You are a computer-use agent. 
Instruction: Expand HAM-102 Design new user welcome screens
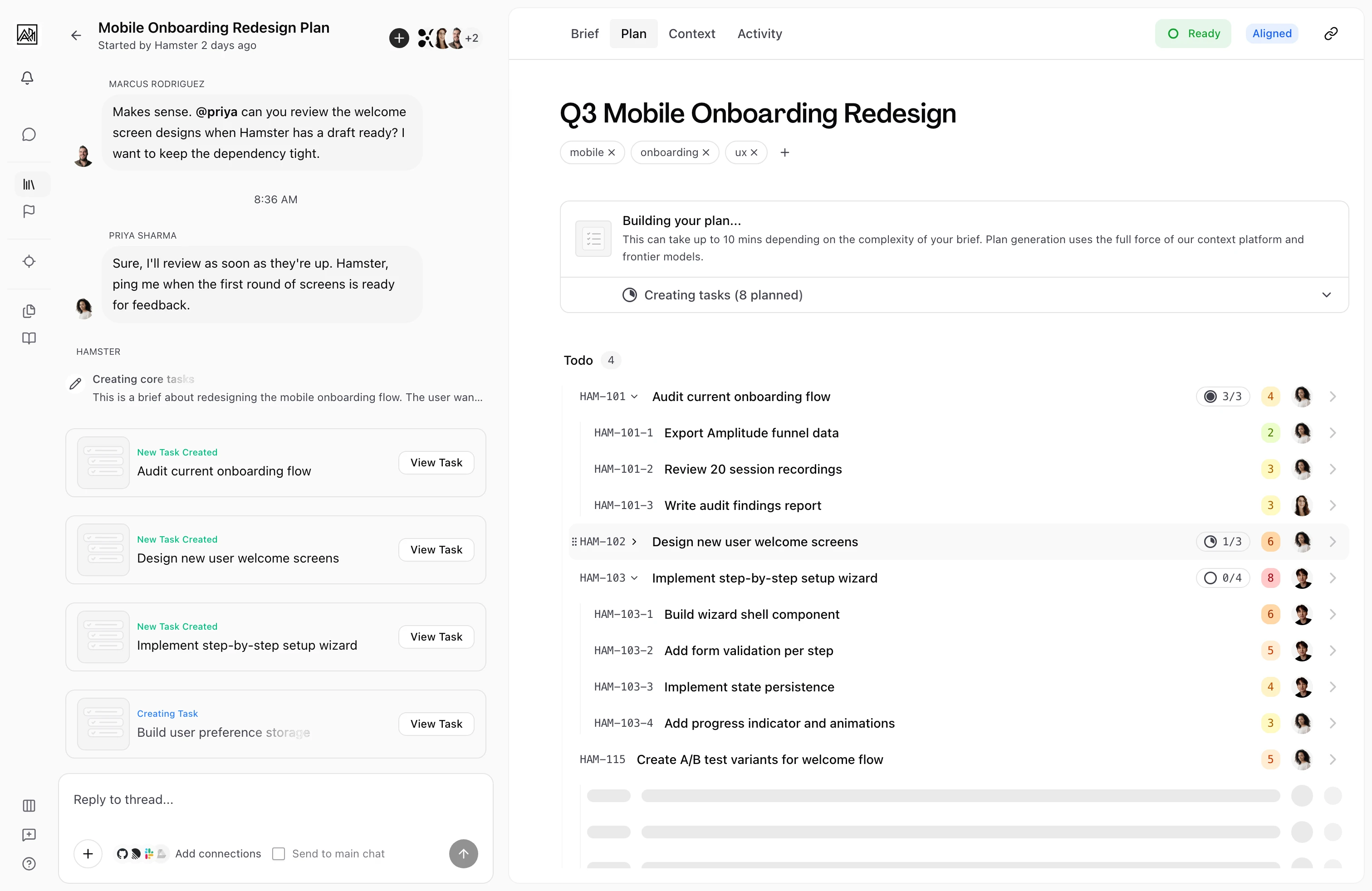pos(634,542)
